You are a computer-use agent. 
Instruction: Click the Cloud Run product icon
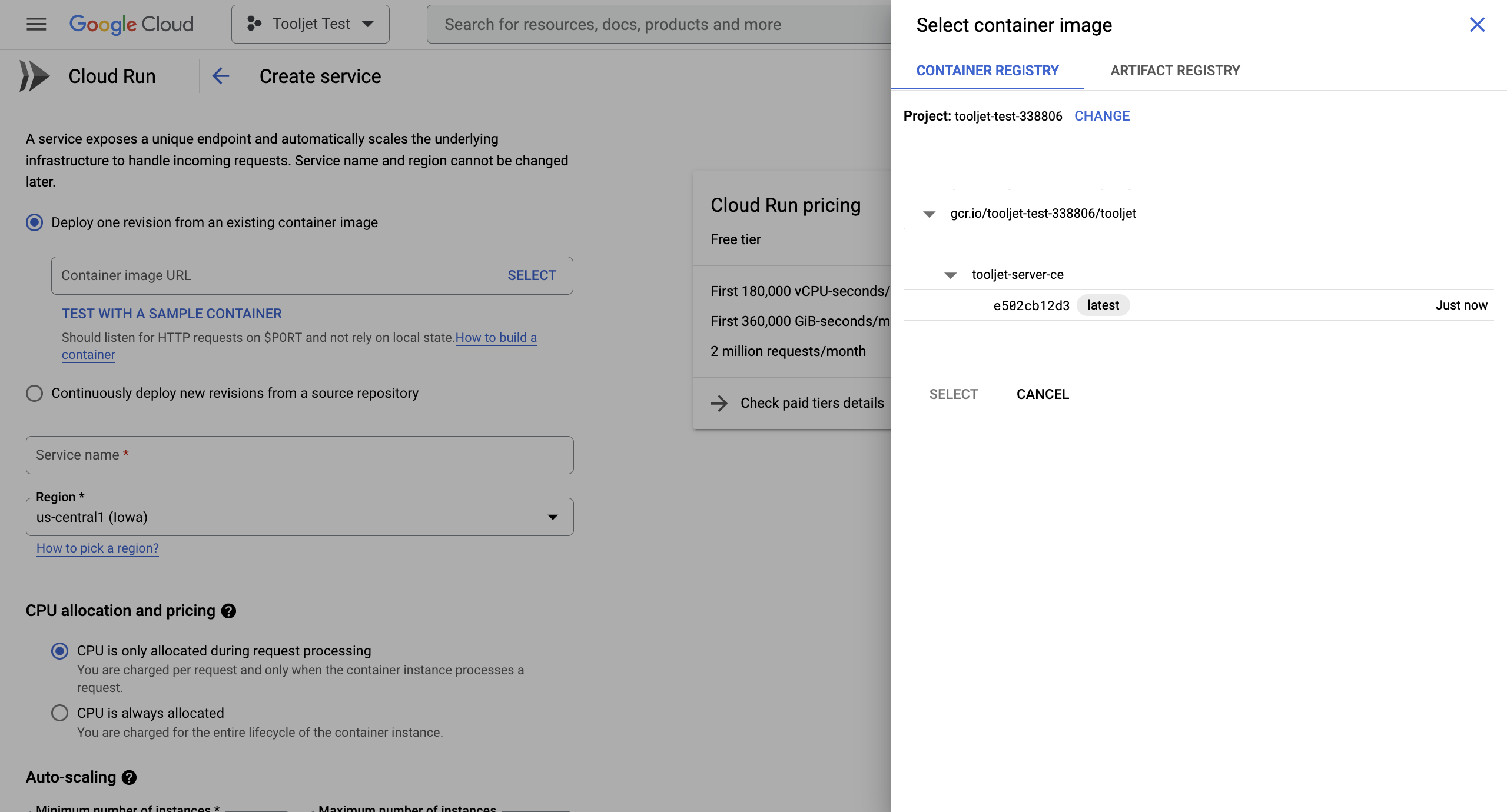[34, 76]
